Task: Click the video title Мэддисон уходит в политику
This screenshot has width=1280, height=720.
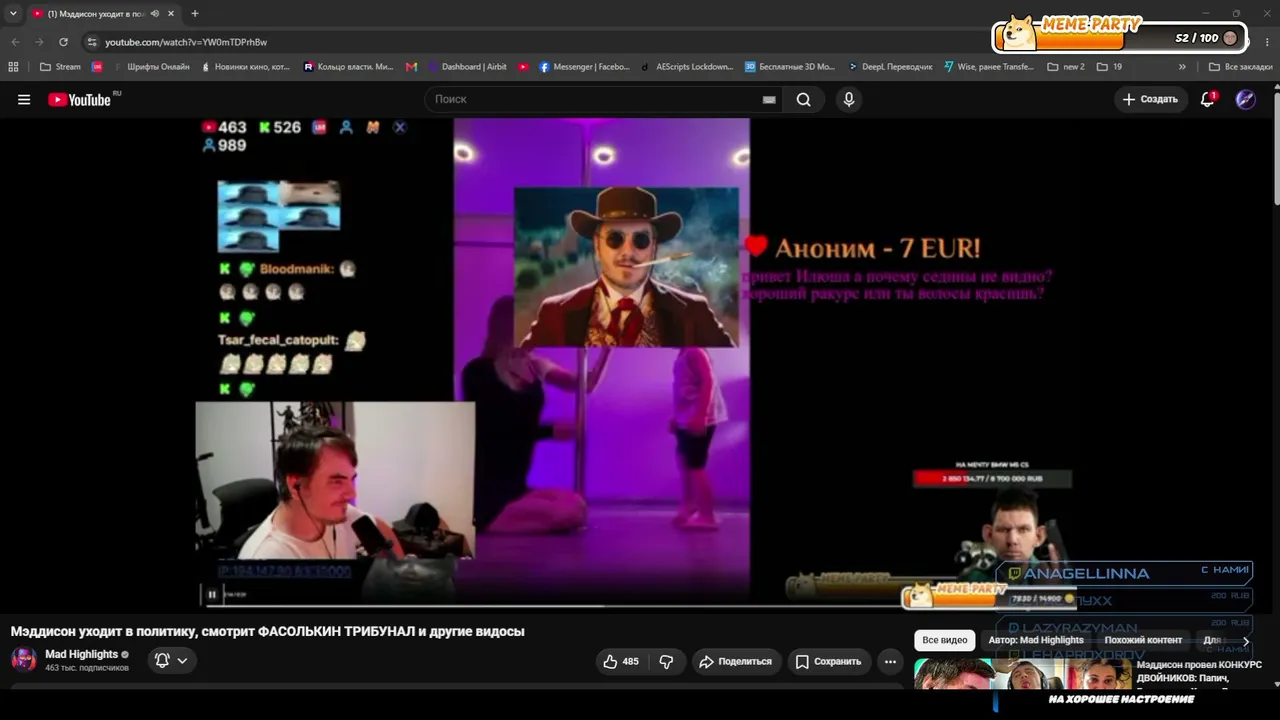Action: click(267, 631)
